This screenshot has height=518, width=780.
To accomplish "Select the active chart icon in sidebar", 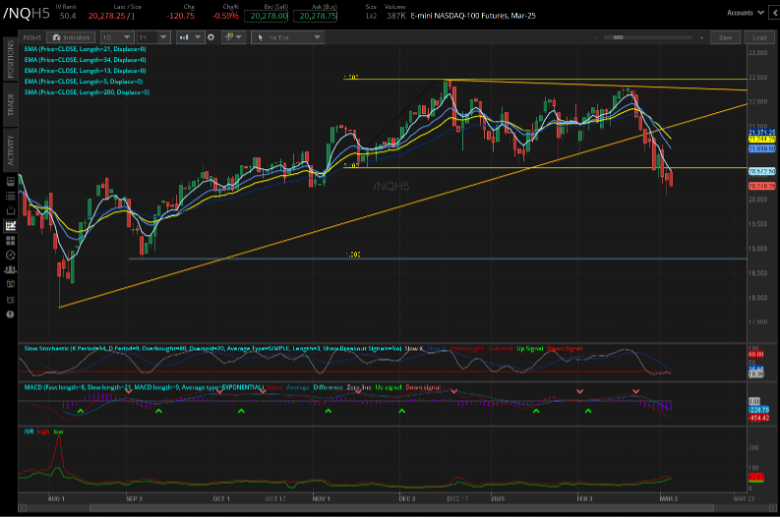I will pos(10,225).
